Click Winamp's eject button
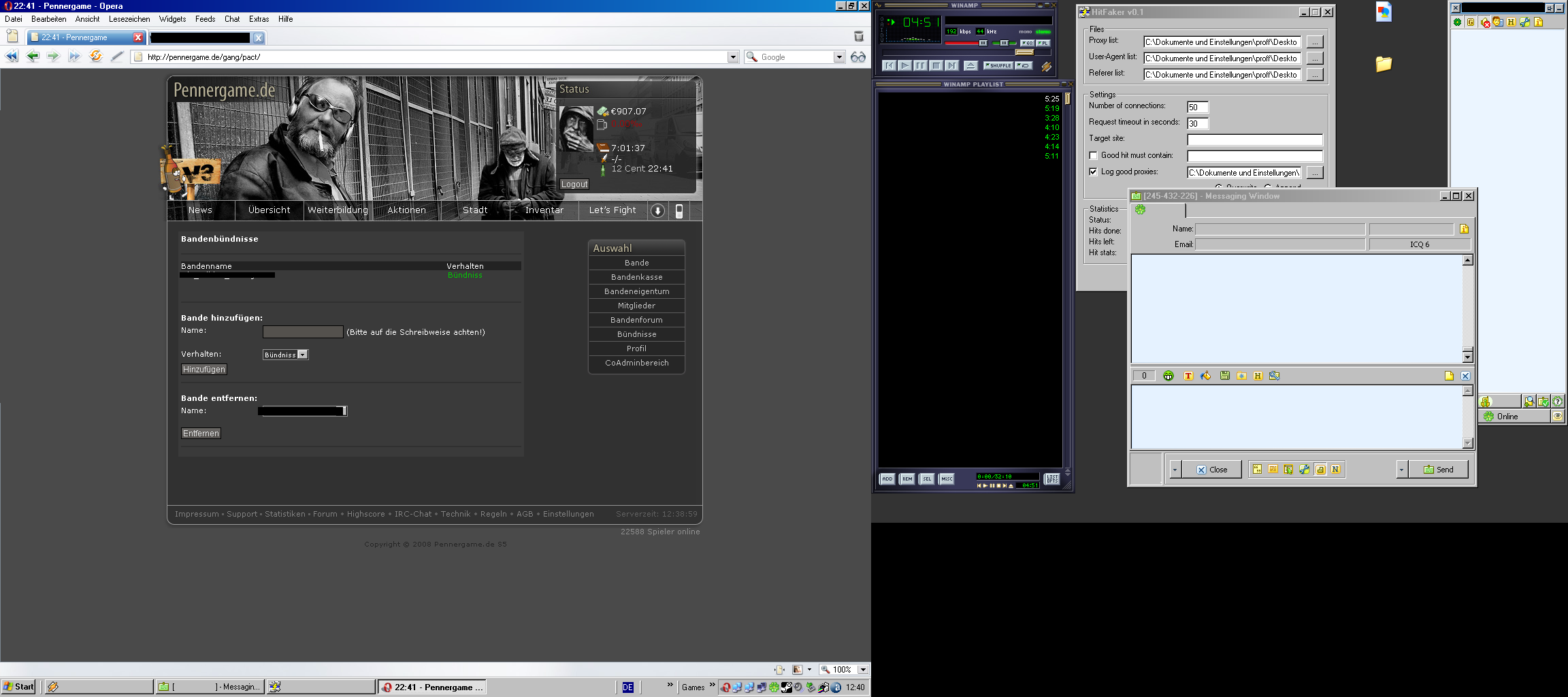The height and width of the screenshot is (697, 1568). tap(970, 65)
